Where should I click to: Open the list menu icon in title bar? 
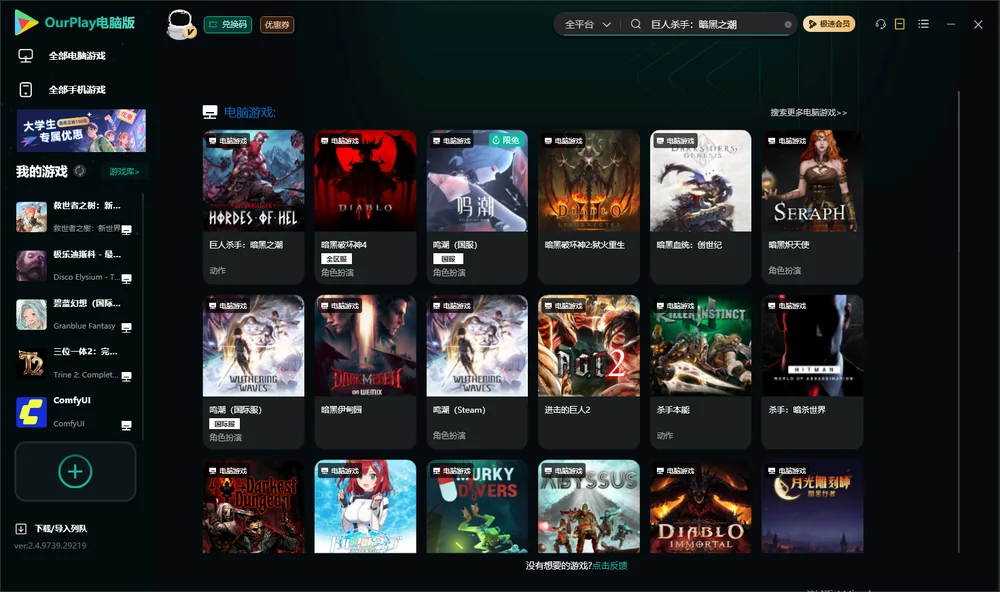pyautogui.click(x=923, y=24)
